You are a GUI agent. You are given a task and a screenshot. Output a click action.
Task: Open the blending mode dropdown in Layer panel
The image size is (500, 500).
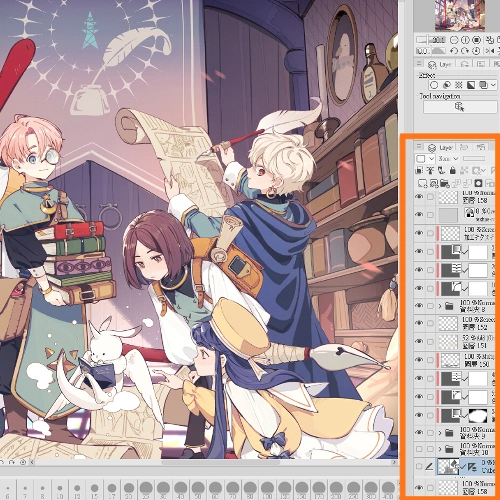coord(448,158)
